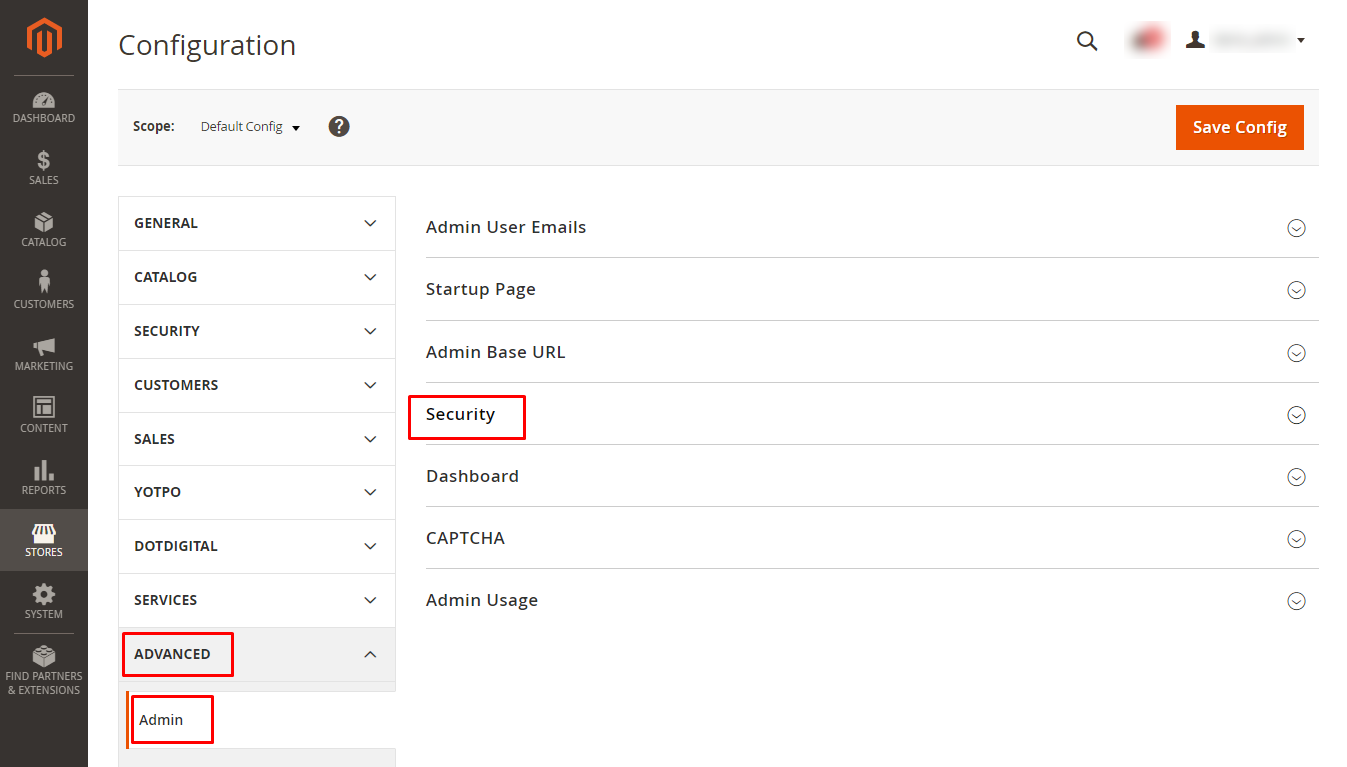1347x767 pixels.
Task: Click the DOTDIGITAL tab chevron
Action: [370, 546]
